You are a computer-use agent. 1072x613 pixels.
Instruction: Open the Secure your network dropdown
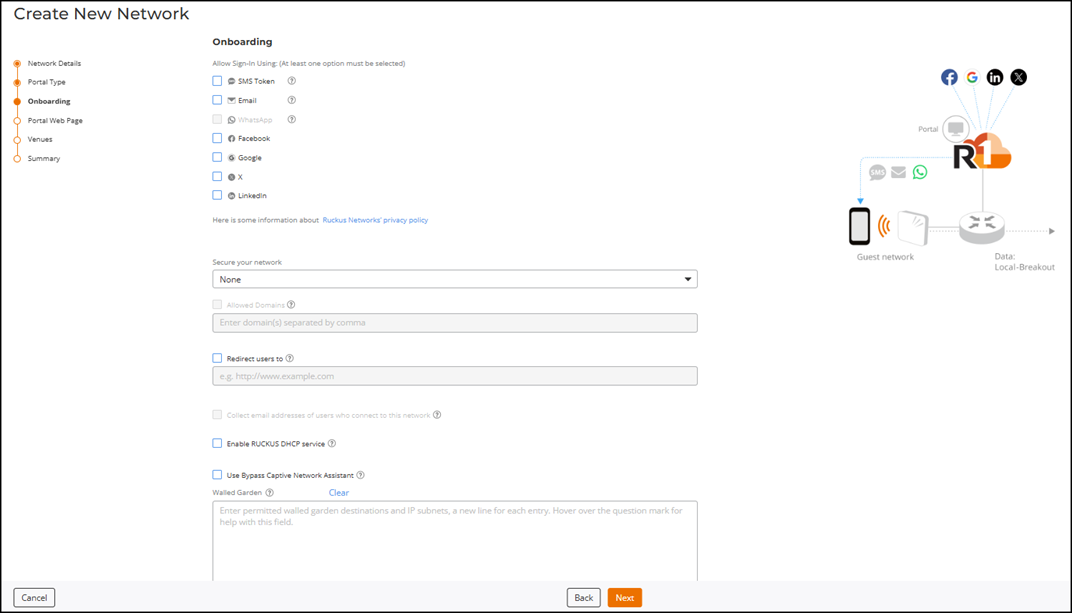click(455, 280)
